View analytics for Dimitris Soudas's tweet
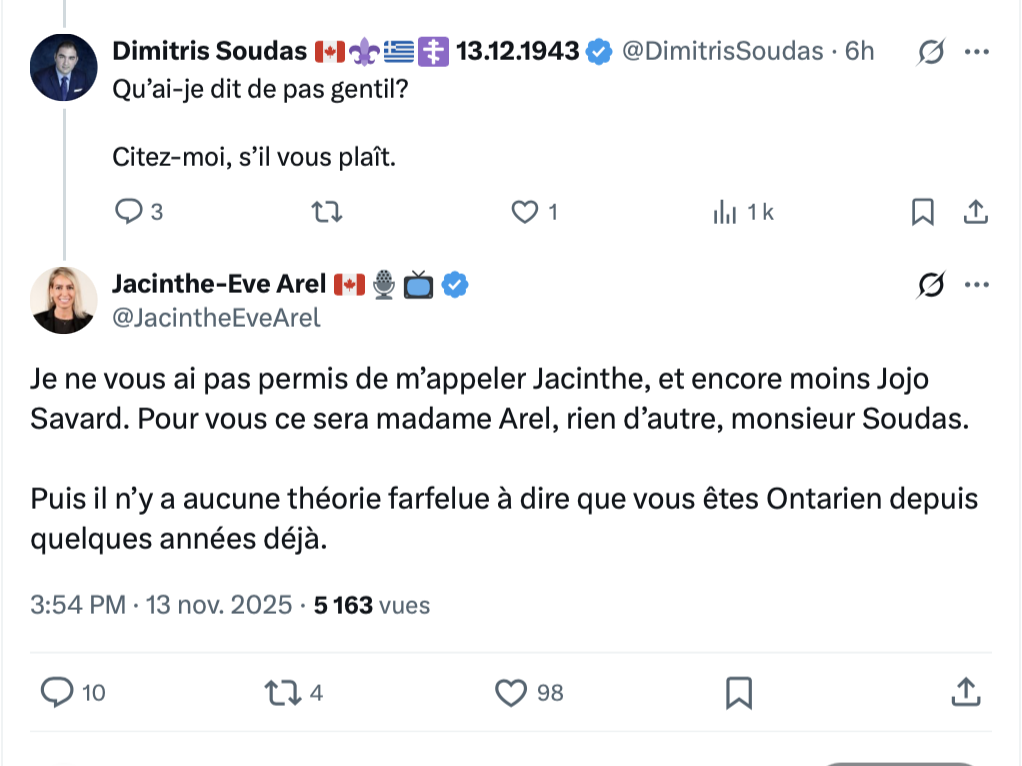This screenshot has width=1022, height=766. (x=724, y=211)
